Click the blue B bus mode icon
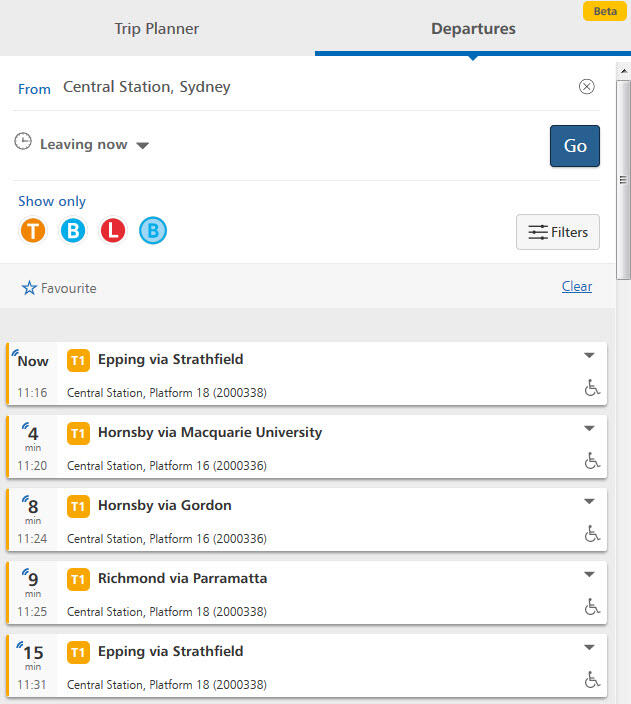This screenshot has height=704, width=631. (x=73, y=230)
